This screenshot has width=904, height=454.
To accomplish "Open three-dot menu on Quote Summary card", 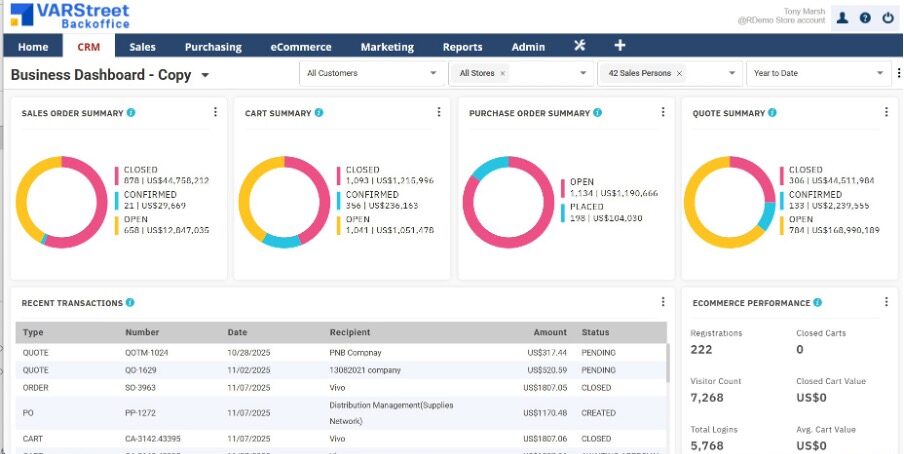I will [x=886, y=113].
